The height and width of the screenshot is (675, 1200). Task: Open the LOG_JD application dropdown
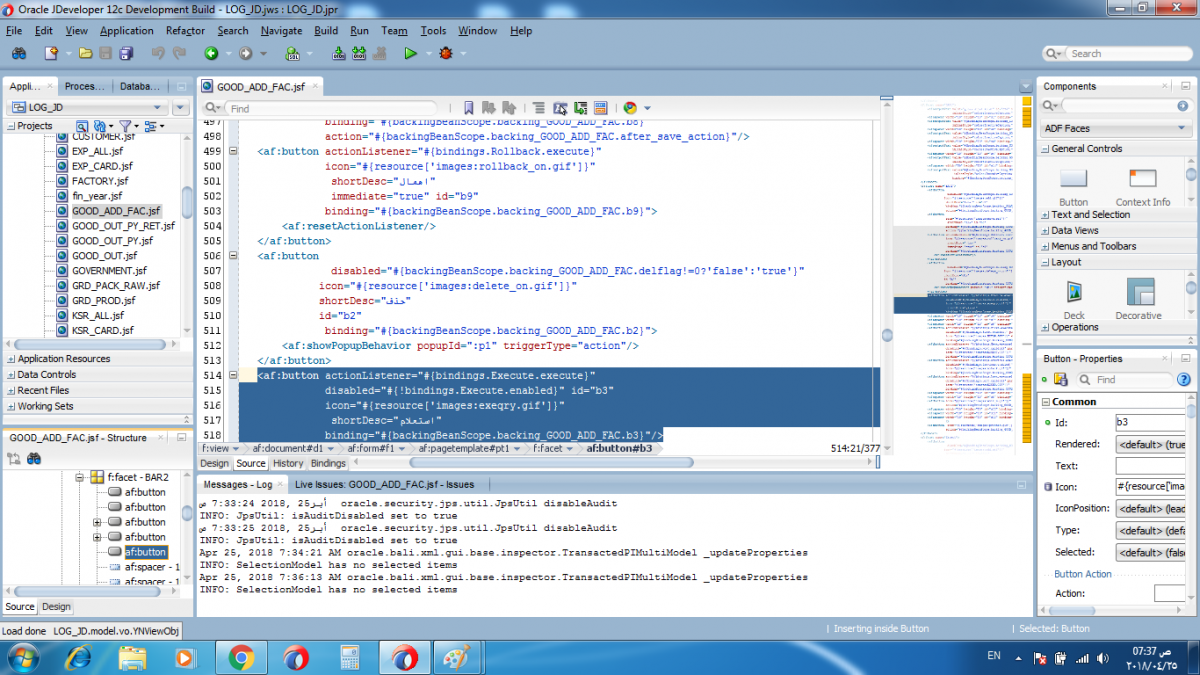coord(157,108)
